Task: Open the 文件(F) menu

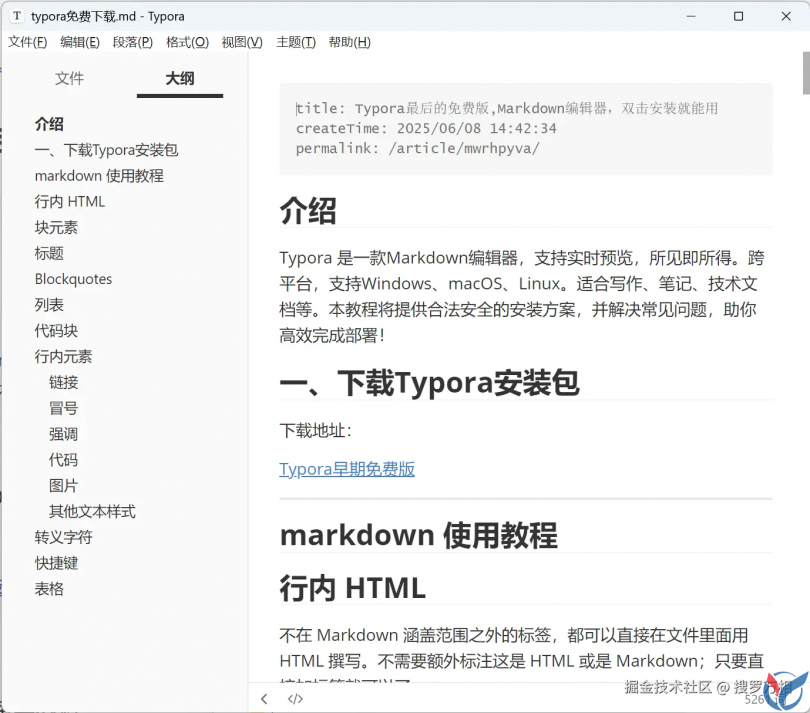Action: coord(28,42)
